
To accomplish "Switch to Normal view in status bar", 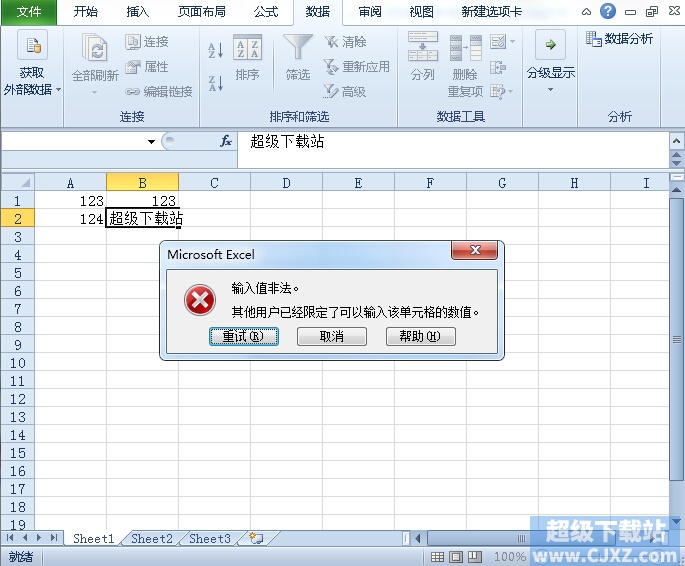I will click(438, 557).
